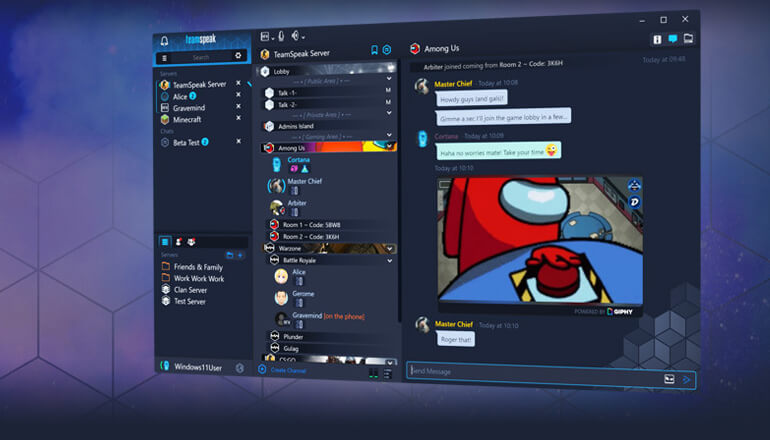The image size is (770, 440).
Task: Open the speaker dropdown arrow
Action: click(303, 37)
